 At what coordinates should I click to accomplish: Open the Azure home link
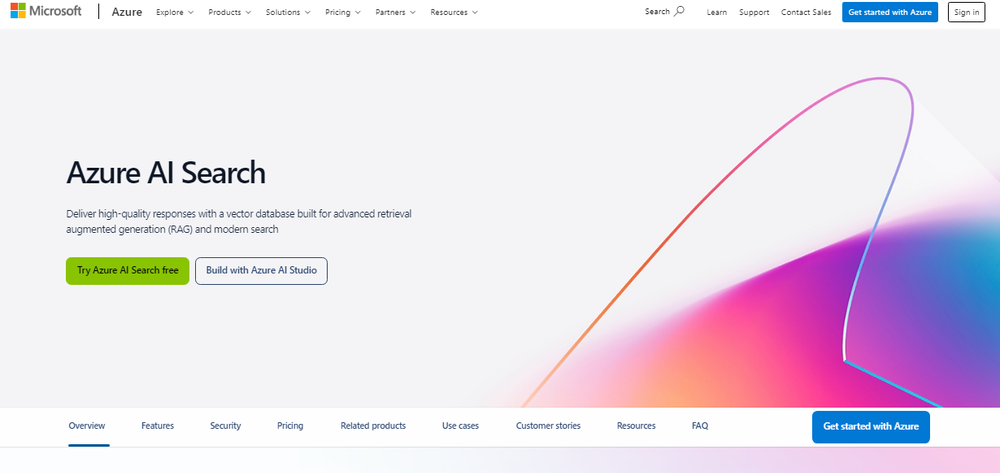pyautogui.click(x=127, y=12)
